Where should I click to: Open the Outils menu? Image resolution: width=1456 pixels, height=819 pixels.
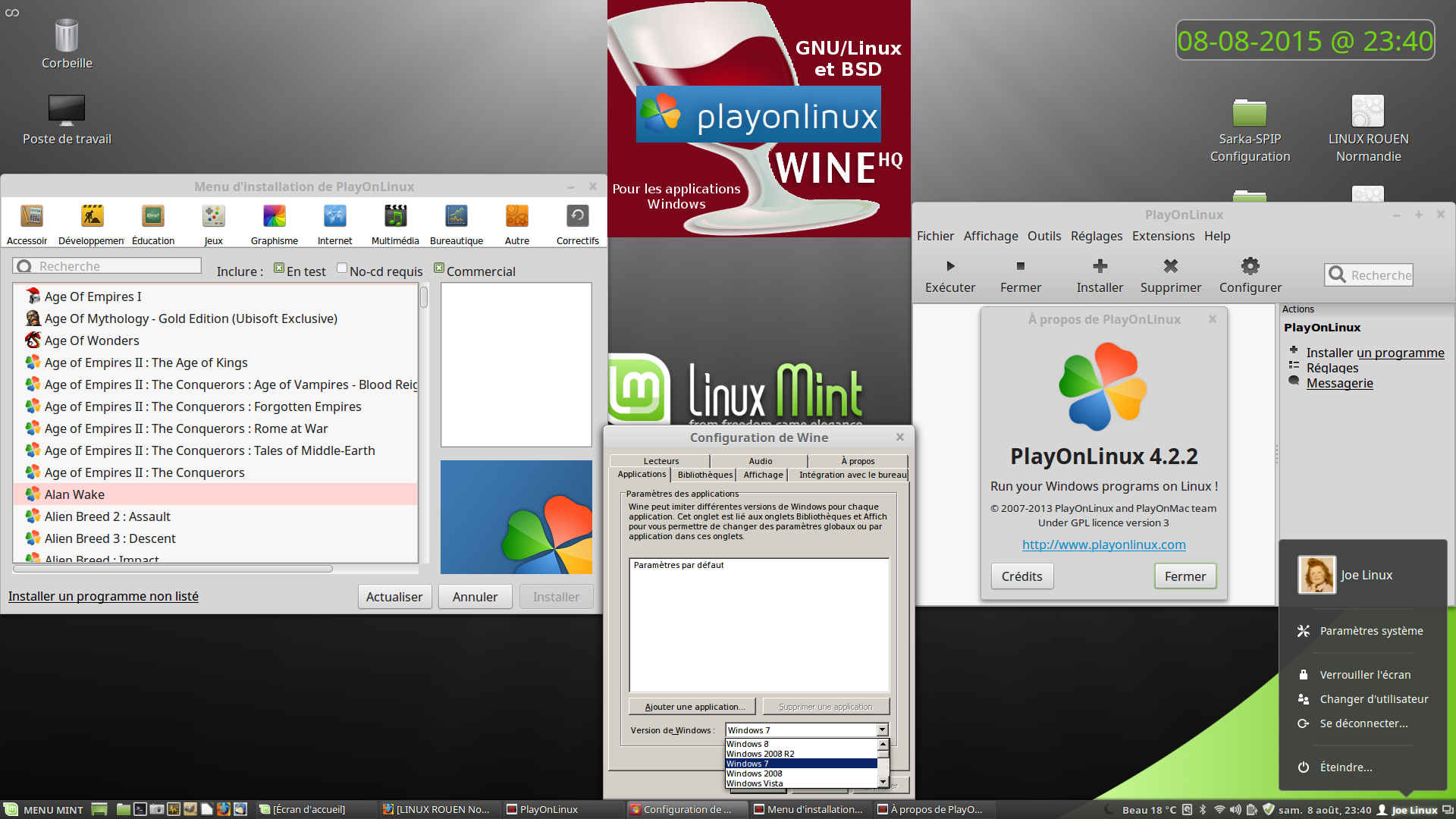[1044, 237]
